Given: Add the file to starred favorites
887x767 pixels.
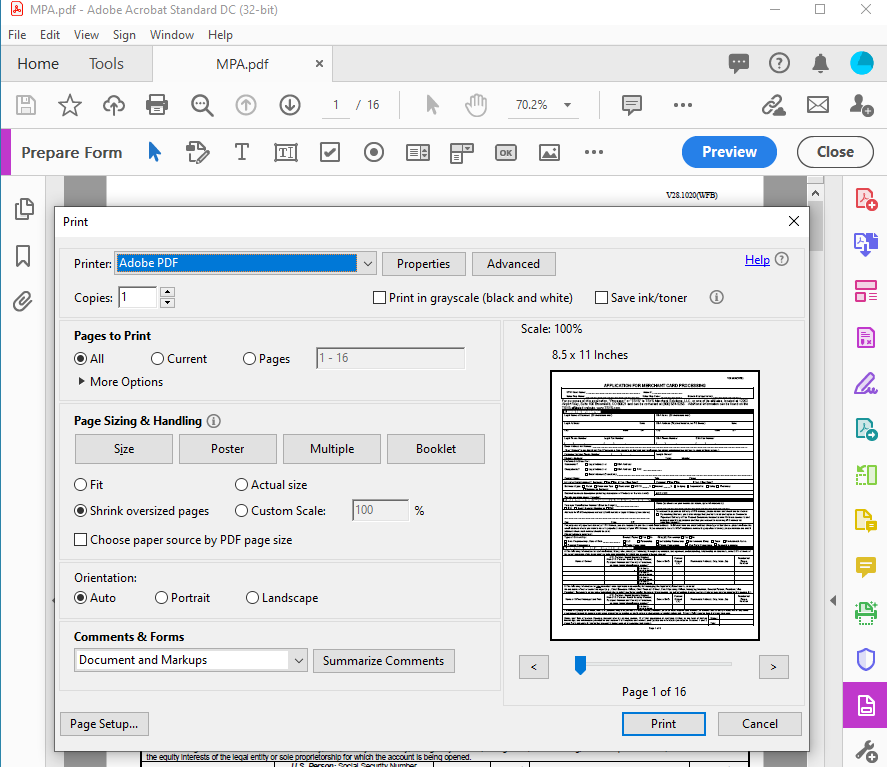Looking at the screenshot, I should coord(70,105).
